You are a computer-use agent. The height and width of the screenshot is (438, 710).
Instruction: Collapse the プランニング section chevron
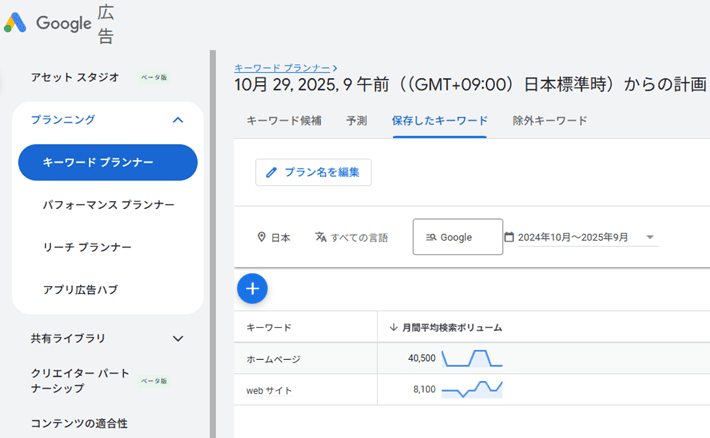[x=178, y=120]
